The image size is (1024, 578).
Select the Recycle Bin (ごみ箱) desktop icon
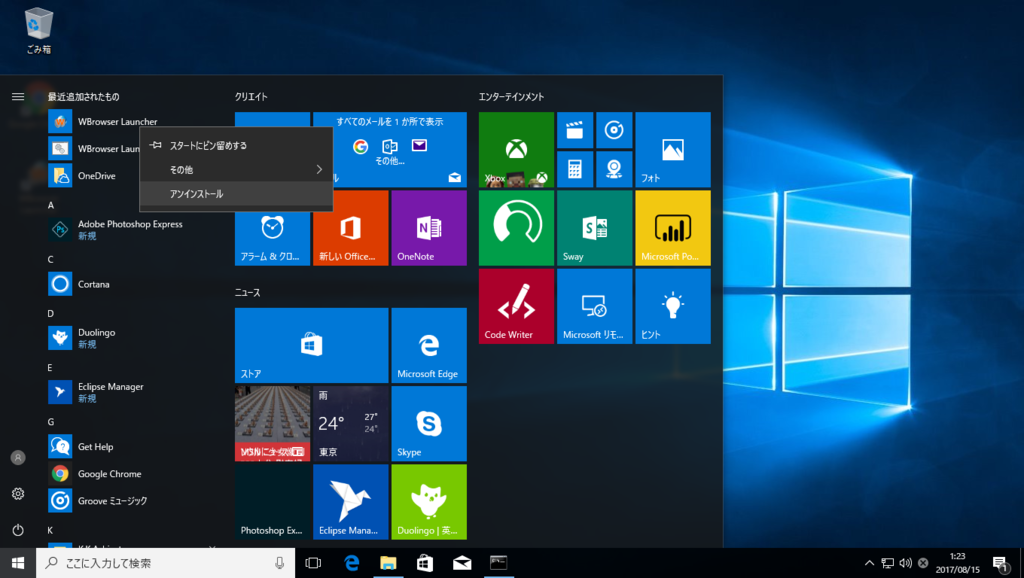coord(39,31)
